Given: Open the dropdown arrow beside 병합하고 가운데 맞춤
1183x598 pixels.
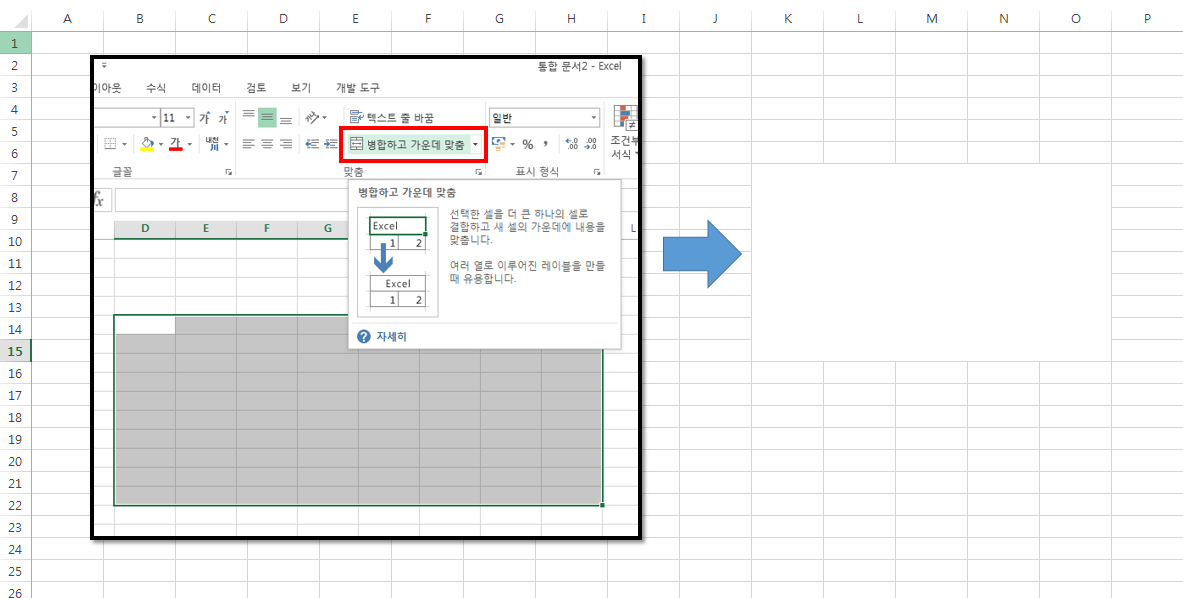Looking at the screenshot, I should pos(475,145).
